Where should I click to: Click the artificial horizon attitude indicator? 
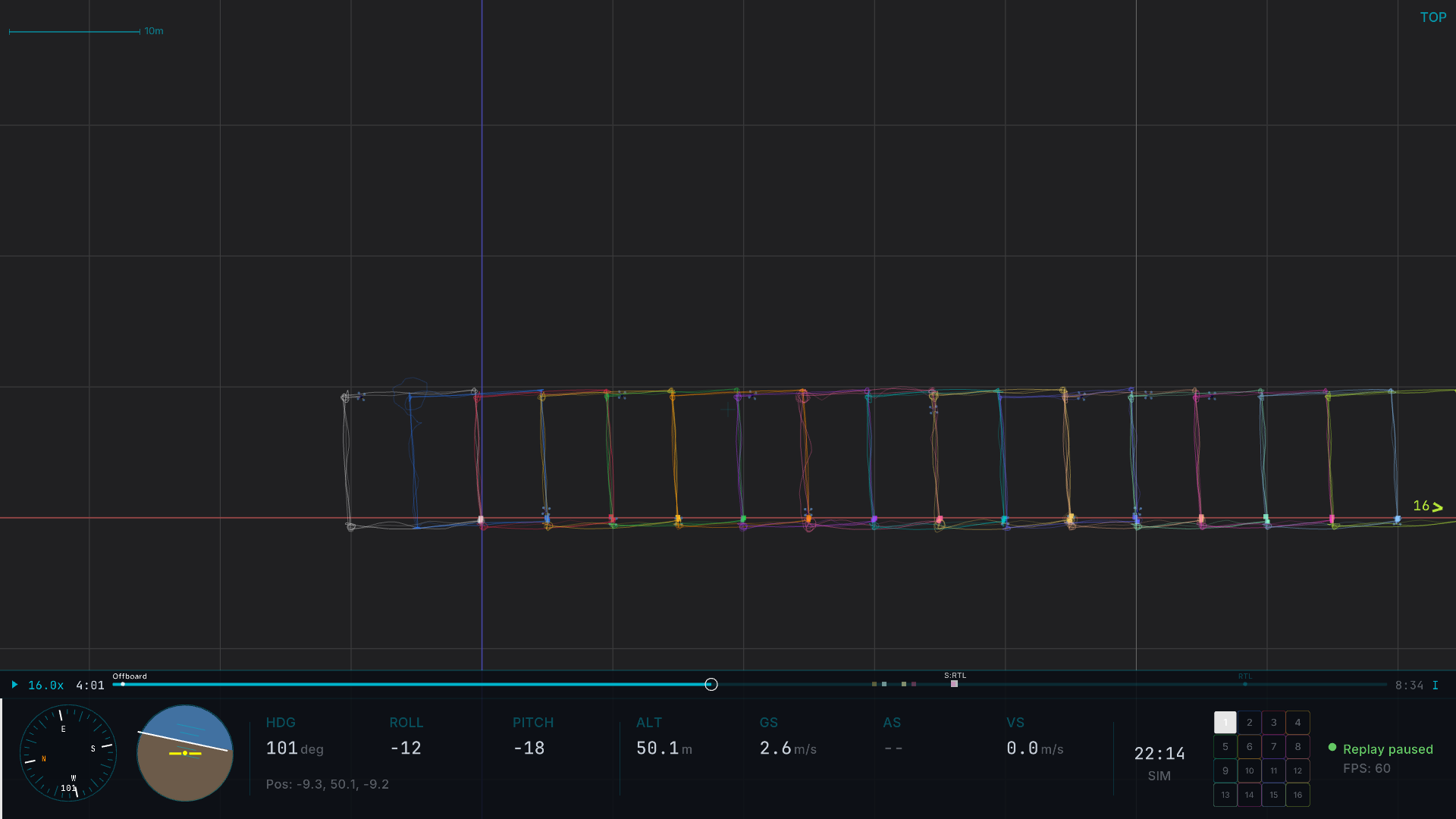(x=184, y=753)
